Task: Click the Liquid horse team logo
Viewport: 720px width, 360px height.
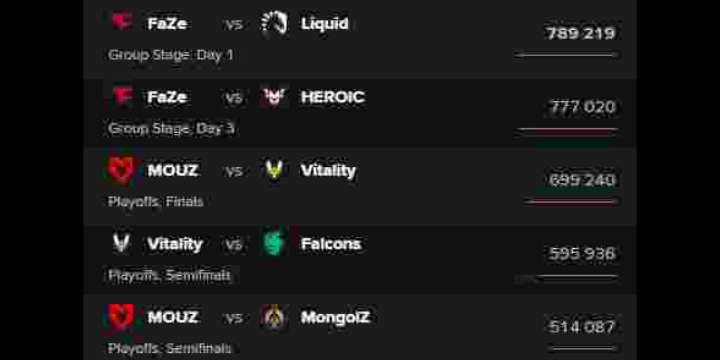Action: (274, 23)
